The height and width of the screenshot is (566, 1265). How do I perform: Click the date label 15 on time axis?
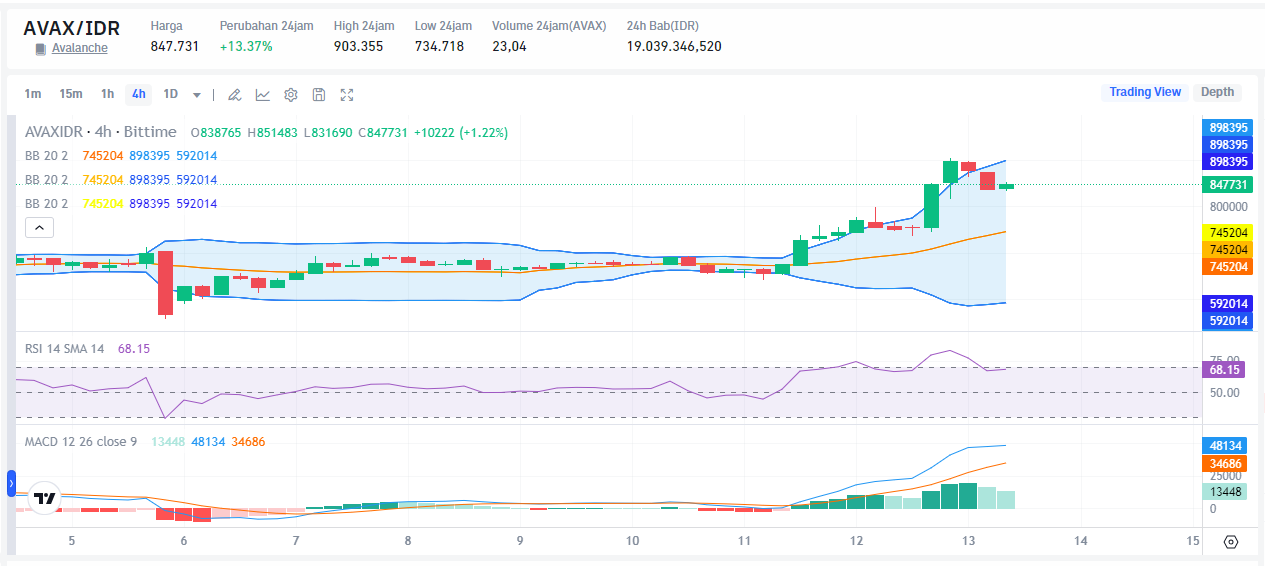(x=1192, y=541)
